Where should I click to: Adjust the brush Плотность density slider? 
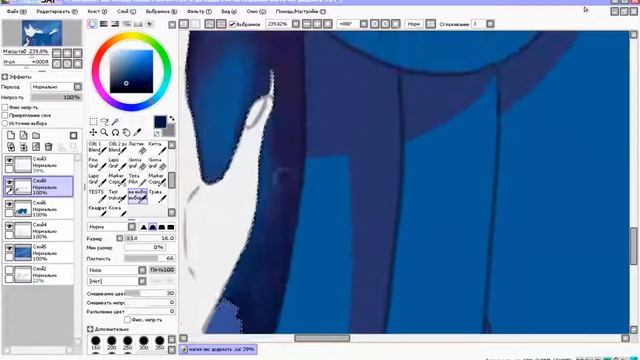(150, 258)
